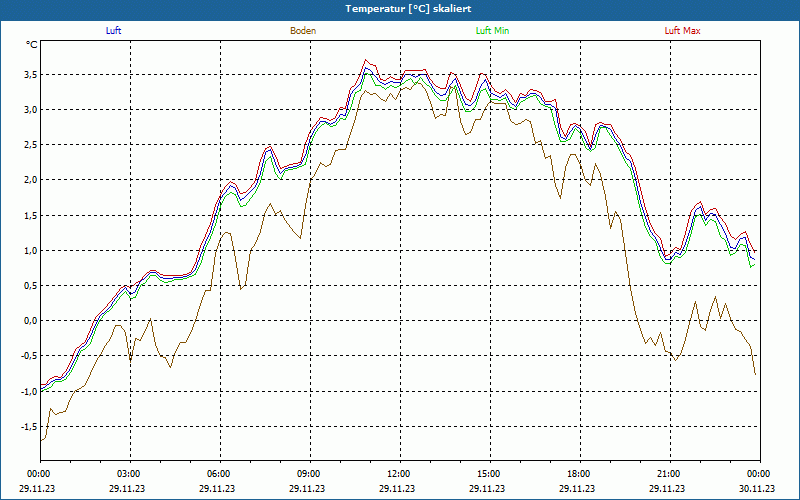Click the y-axis value 3,0
Viewport: 800px width, 500px height.
31,110
